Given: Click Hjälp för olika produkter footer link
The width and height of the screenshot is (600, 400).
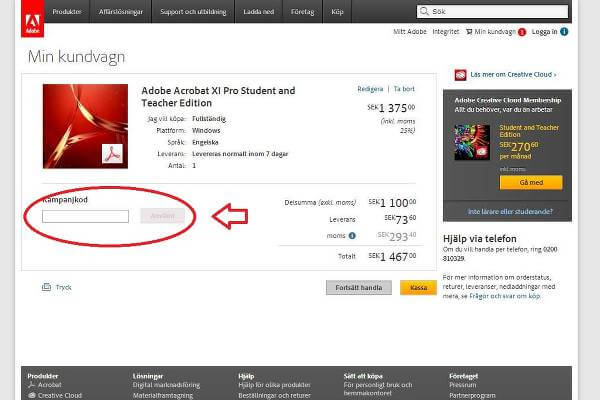Looking at the screenshot, I should point(274,385).
